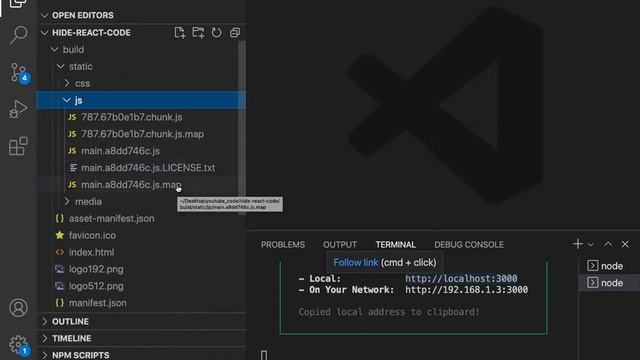
Task: Select the first node terminal instance
Action: click(x=609, y=266)
